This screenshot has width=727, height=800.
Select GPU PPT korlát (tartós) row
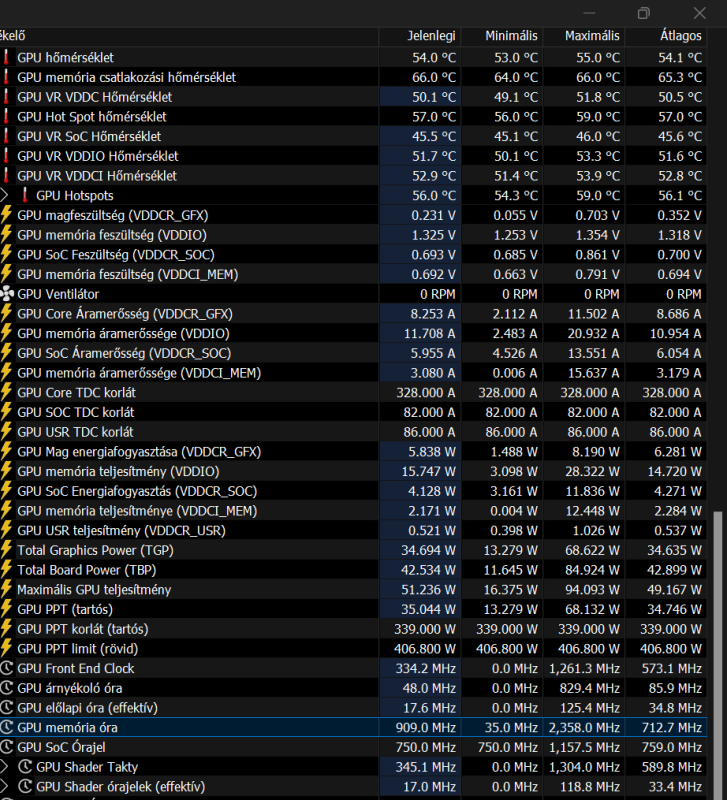353,629
